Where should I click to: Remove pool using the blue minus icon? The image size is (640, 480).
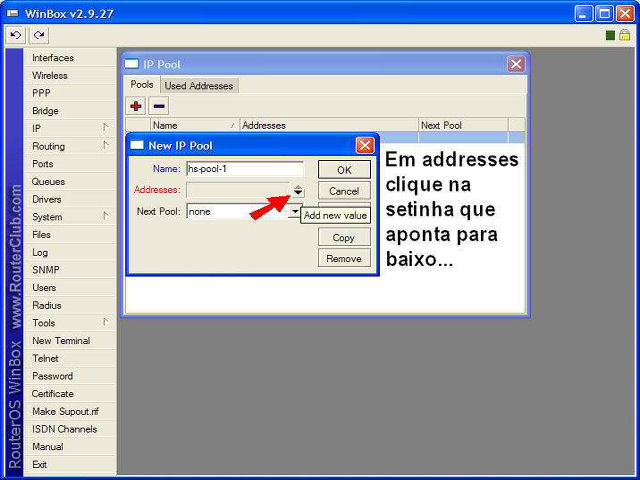pos(159,106)
